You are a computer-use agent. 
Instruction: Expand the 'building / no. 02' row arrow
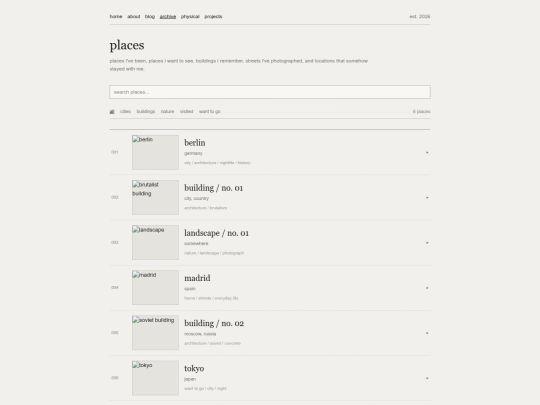pyautogui.click(x=427, y=333)
